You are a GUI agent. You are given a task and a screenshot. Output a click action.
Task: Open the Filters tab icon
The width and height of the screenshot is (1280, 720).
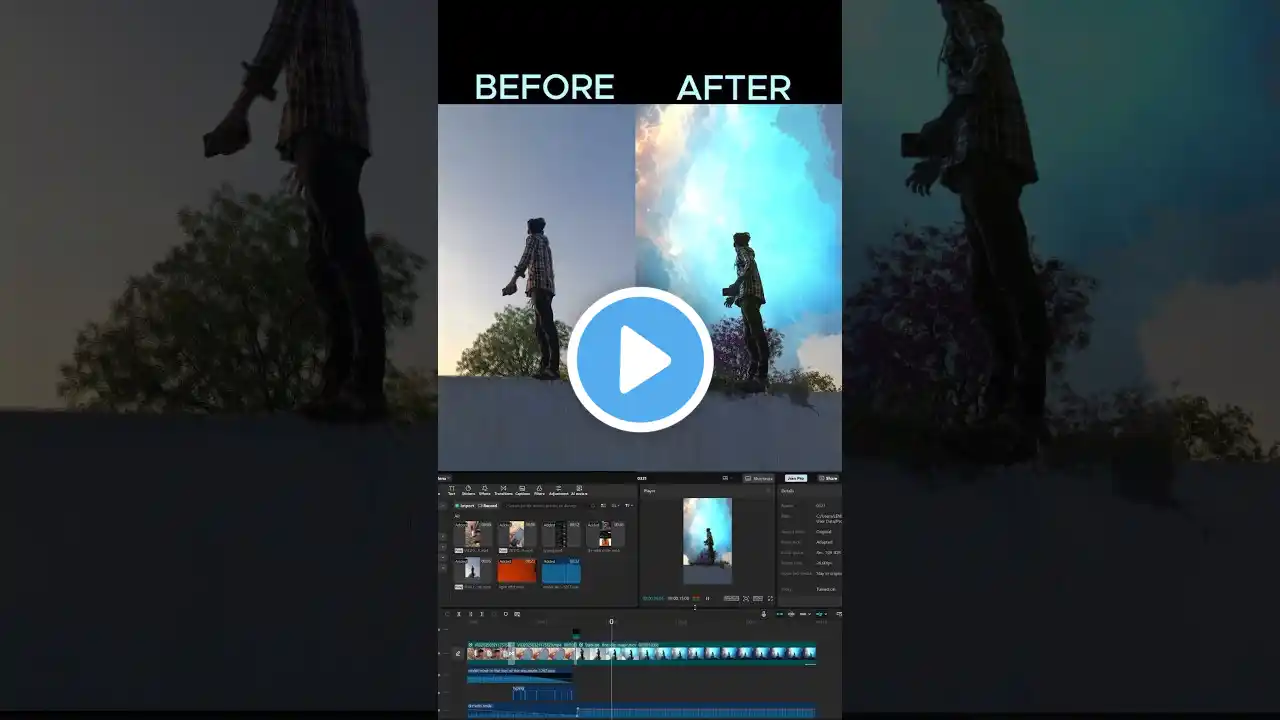pyautogui.click(x=539, y=490)
